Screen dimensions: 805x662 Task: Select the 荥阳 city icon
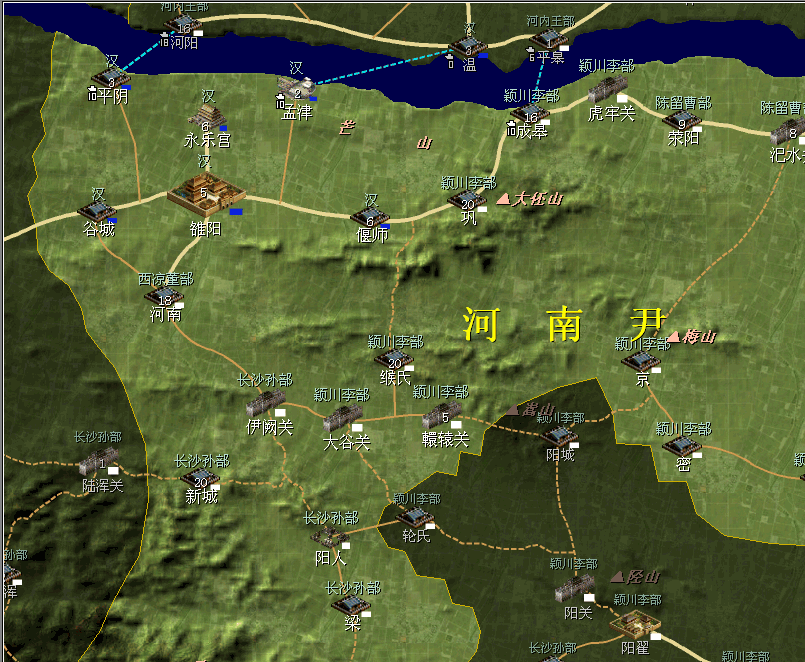[682, 121]
